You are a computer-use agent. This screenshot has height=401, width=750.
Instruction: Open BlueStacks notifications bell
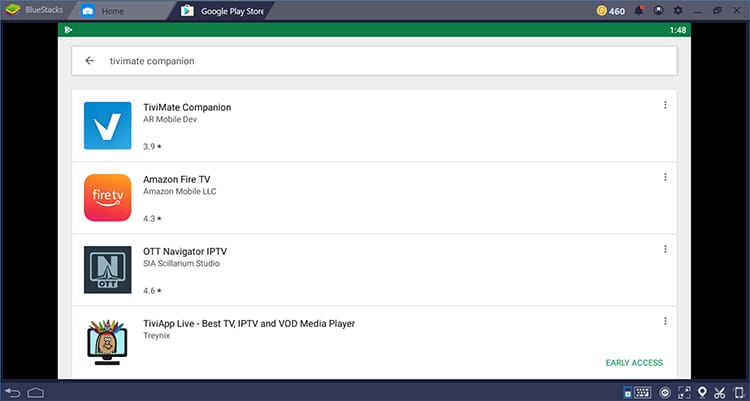point(639,11)
